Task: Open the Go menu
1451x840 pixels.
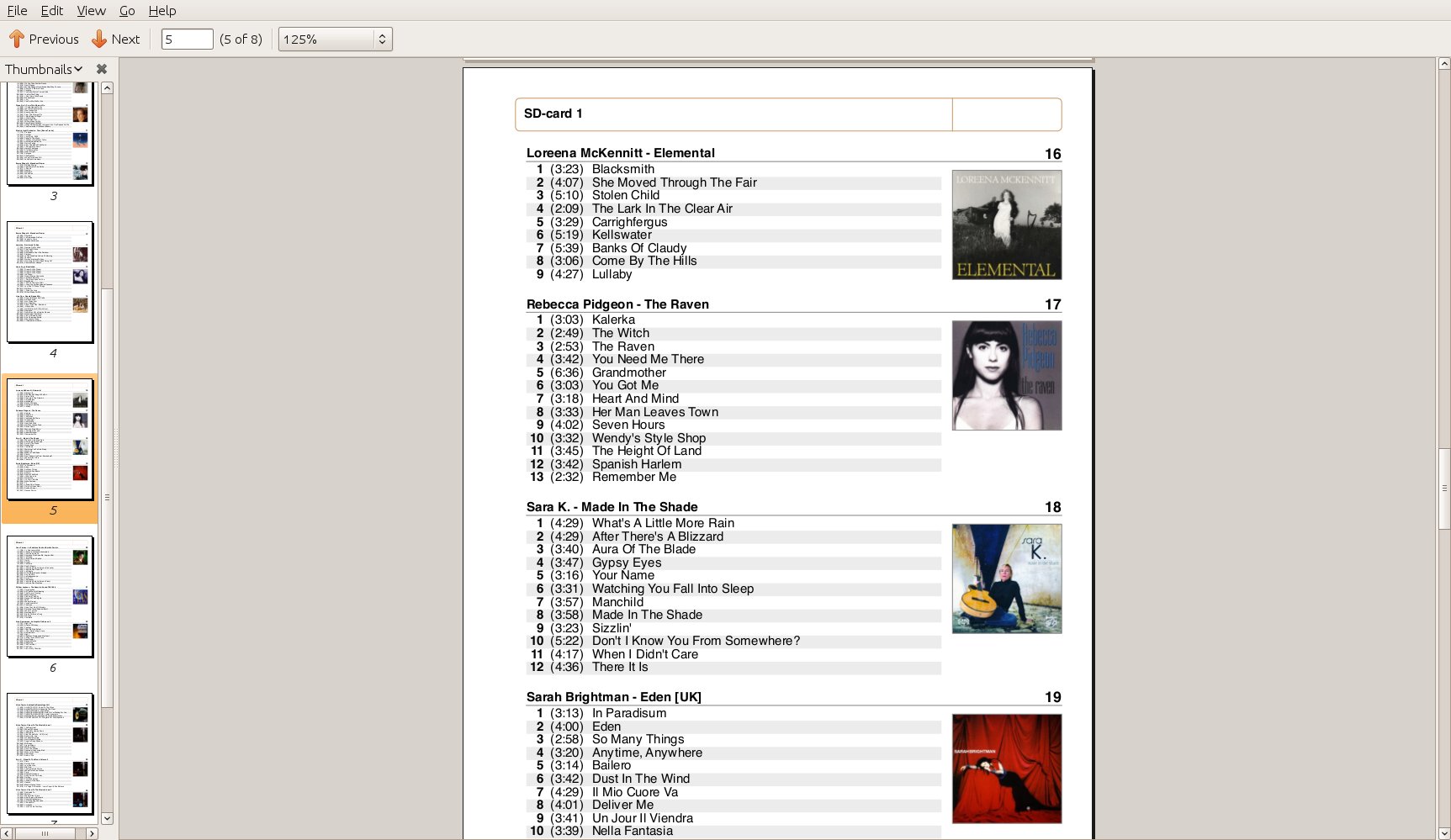Action: (127, 10)
